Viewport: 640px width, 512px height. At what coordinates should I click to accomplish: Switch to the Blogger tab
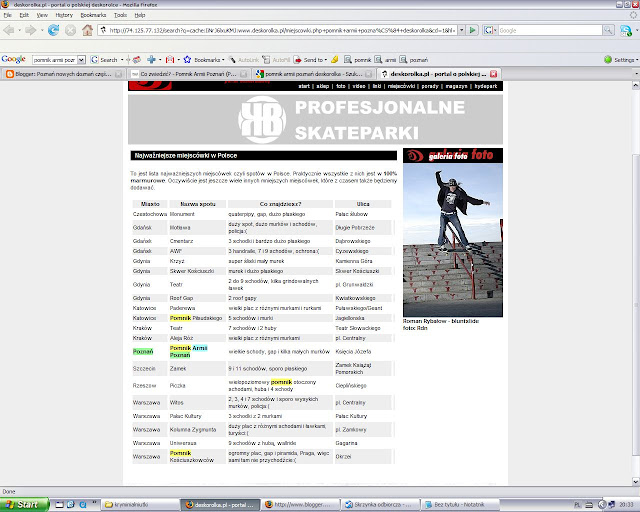pyautogui.click(x=63, y=74)
